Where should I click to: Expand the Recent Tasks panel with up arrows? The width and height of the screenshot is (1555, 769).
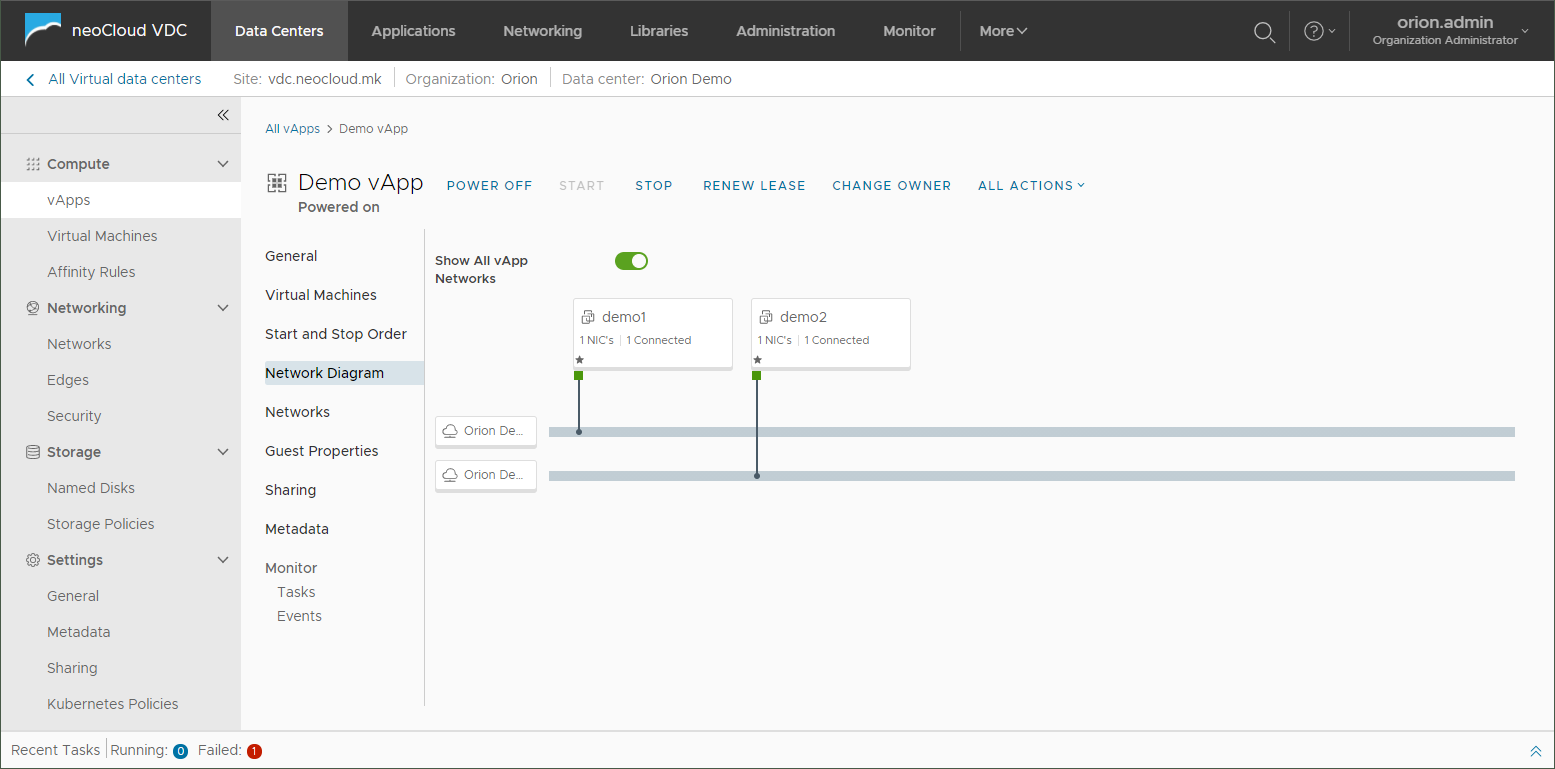(x=1536, y=751)
